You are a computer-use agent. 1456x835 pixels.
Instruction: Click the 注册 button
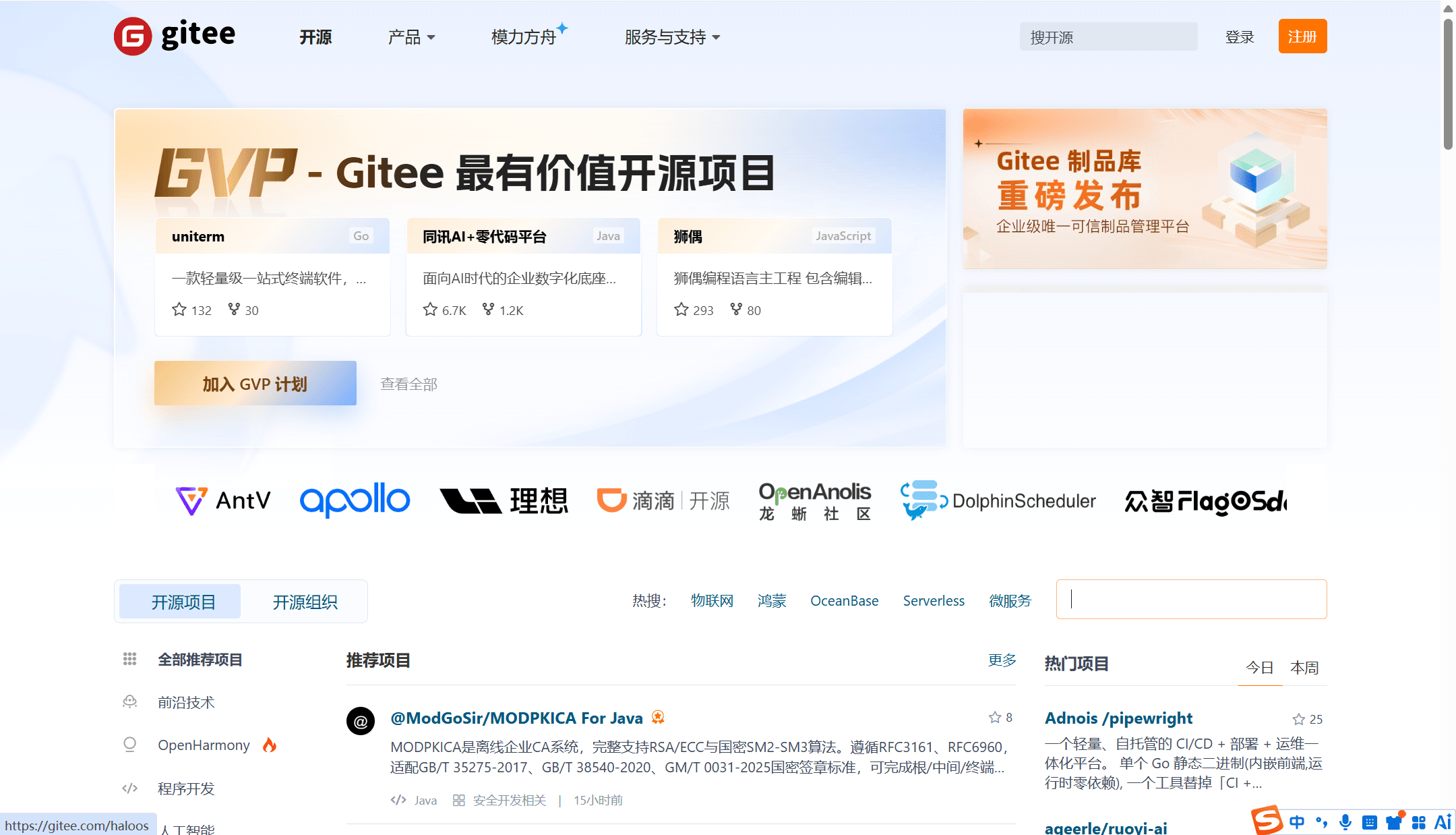1302,36
